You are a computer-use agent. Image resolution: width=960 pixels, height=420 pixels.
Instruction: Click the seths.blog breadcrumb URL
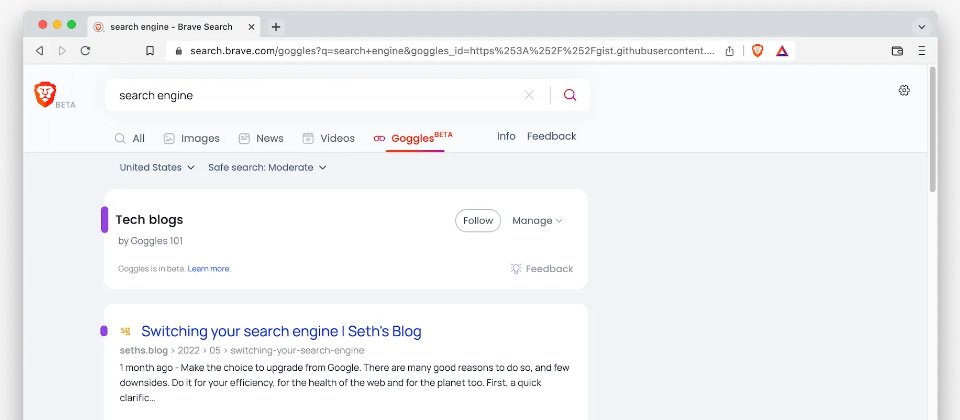(242, 351)
